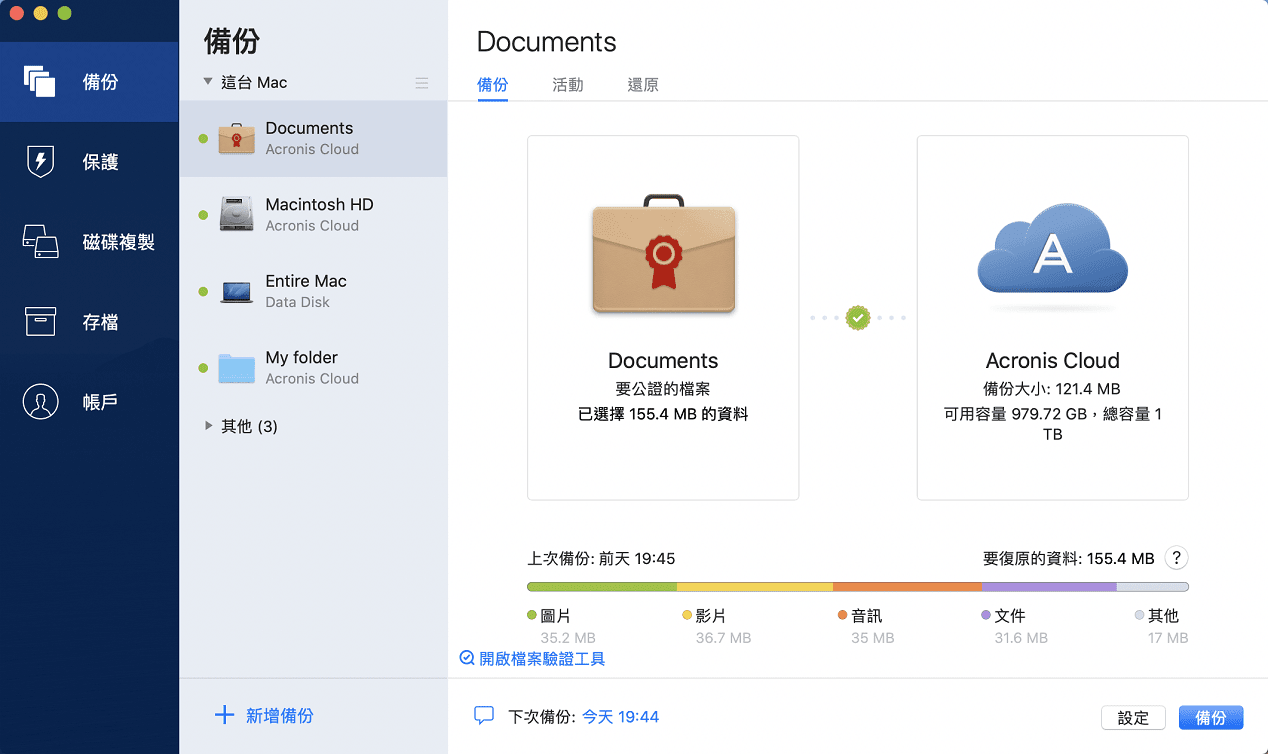Switch to the 還原 tab
Screen dimensions: 1268x754
coord(643,85)
